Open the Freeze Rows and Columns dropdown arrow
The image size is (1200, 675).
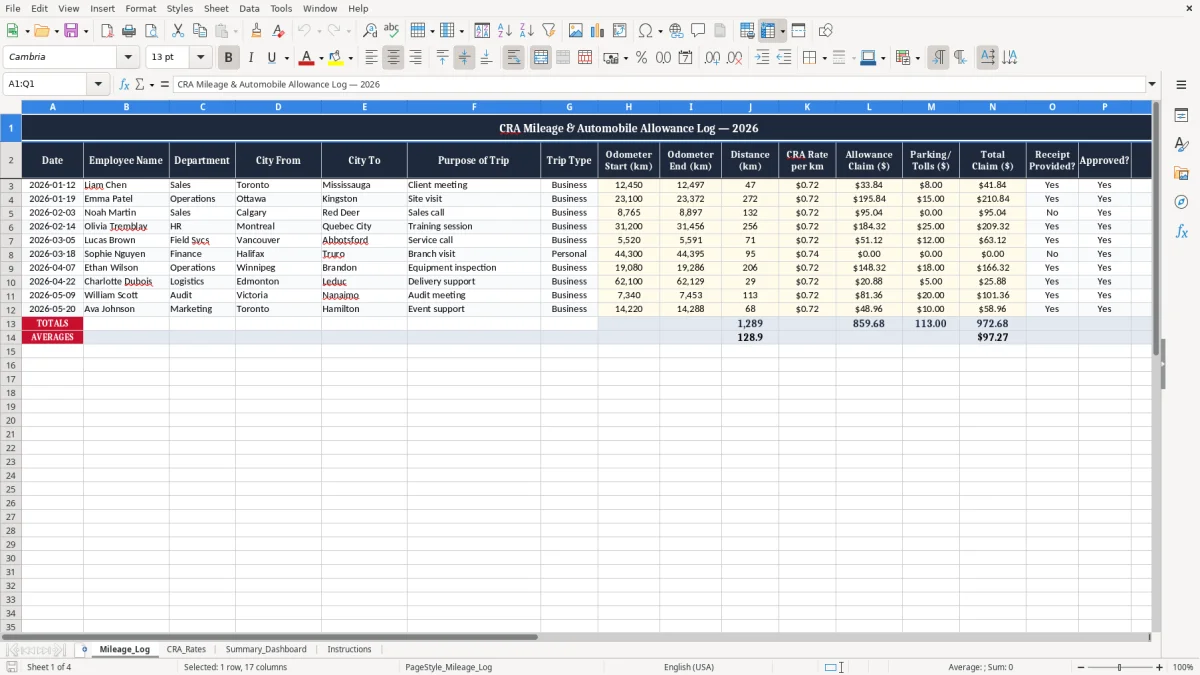[782, 31]
